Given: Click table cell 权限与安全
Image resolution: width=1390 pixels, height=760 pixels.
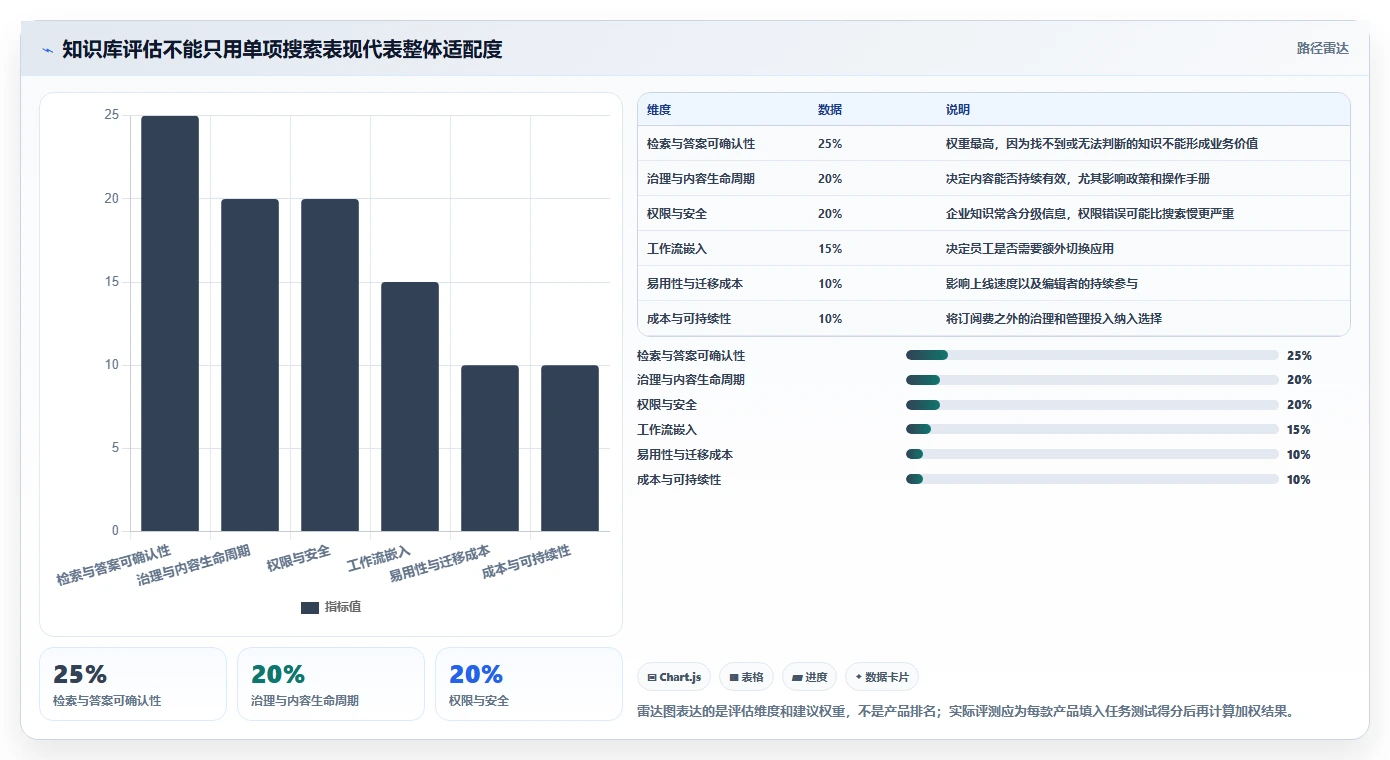Looking at the screenshot, I should pyautogui.click(x=677, y=214).
